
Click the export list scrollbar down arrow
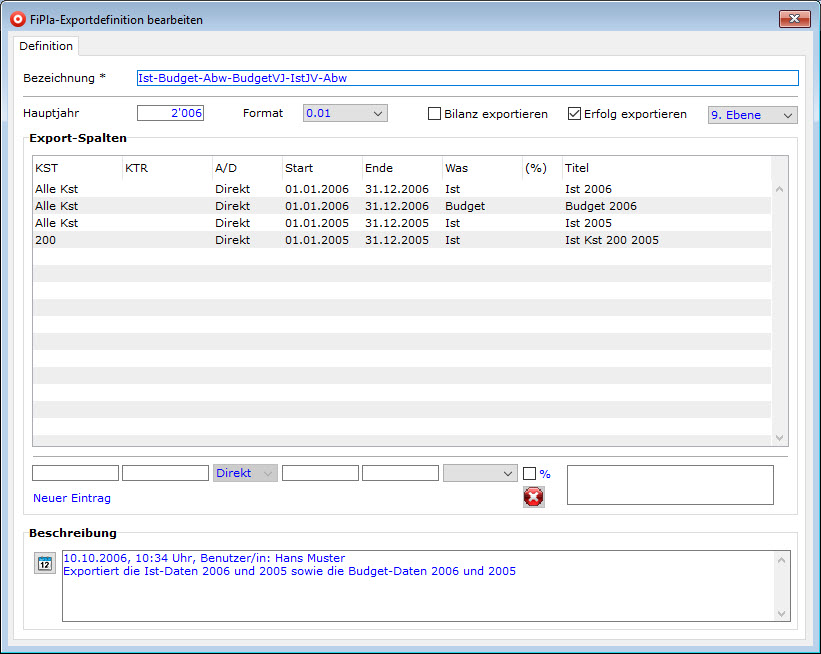coord(780,438)
